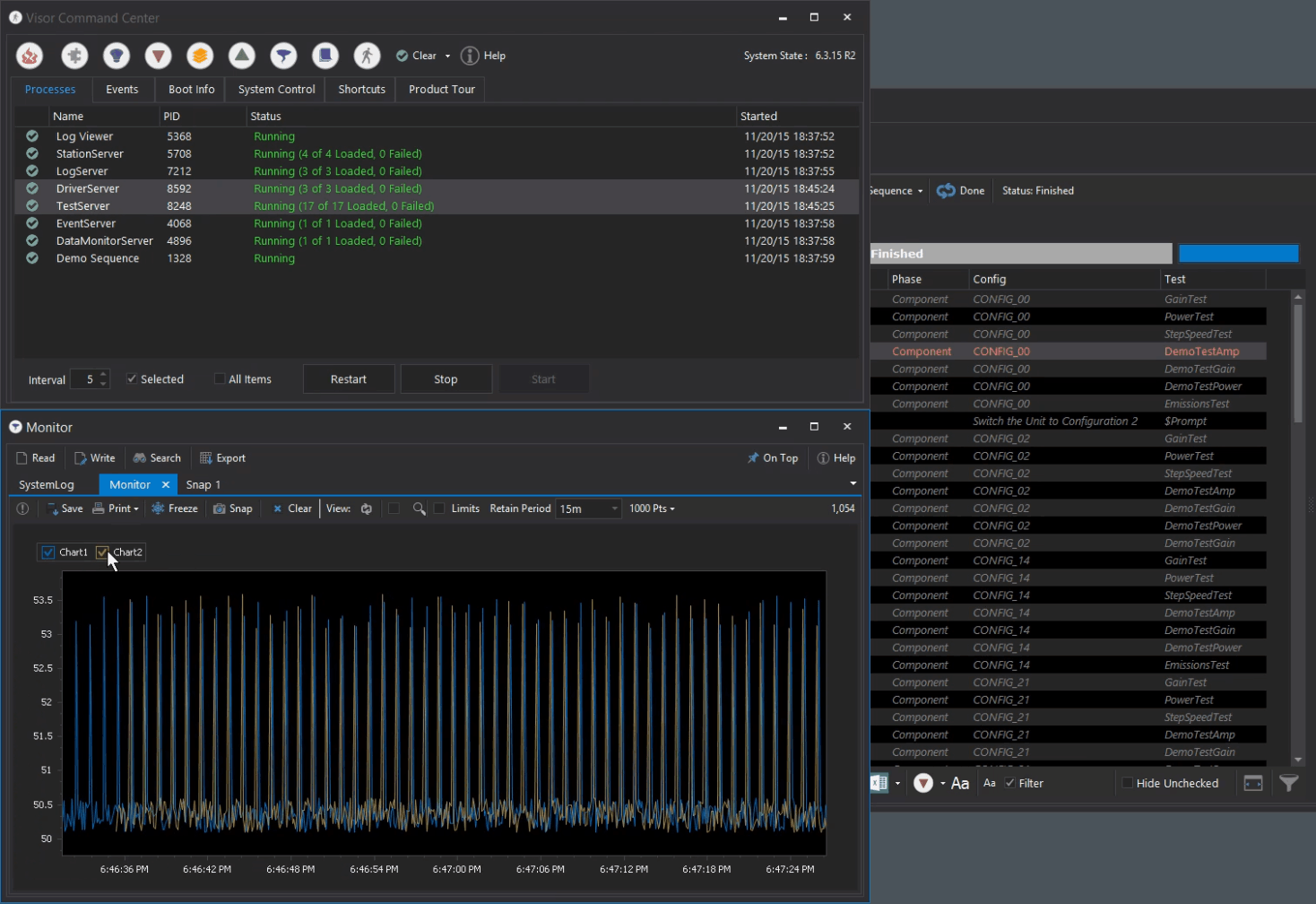Viewport: 1316px width, 904px height.
Task: Click the magnifier zoom icon in the chart toolbar
Action: 419,508
